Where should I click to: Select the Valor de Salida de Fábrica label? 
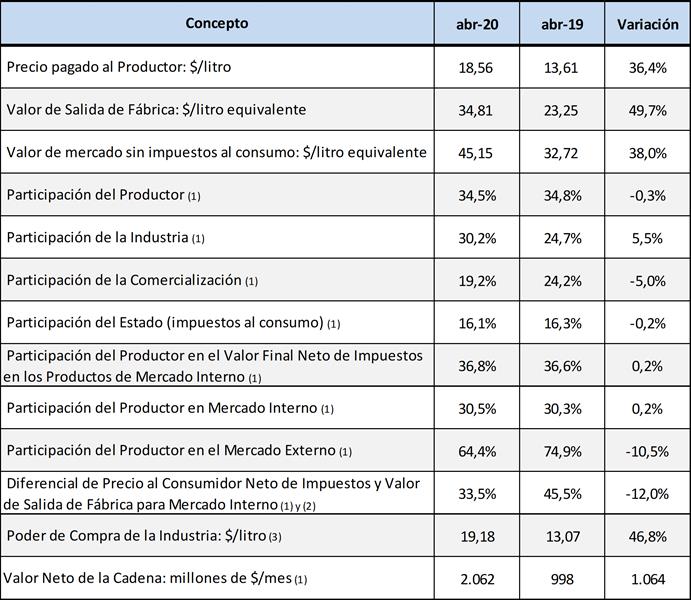156,109
